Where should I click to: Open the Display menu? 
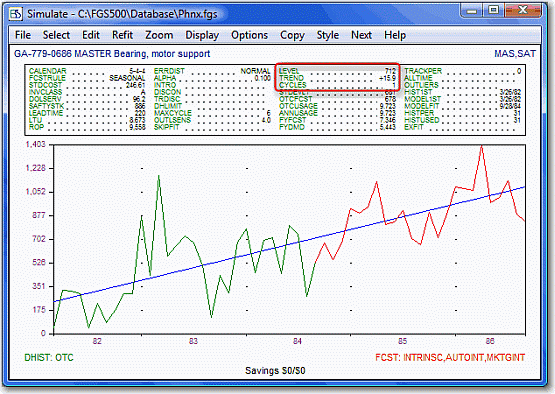coord(202,35)
